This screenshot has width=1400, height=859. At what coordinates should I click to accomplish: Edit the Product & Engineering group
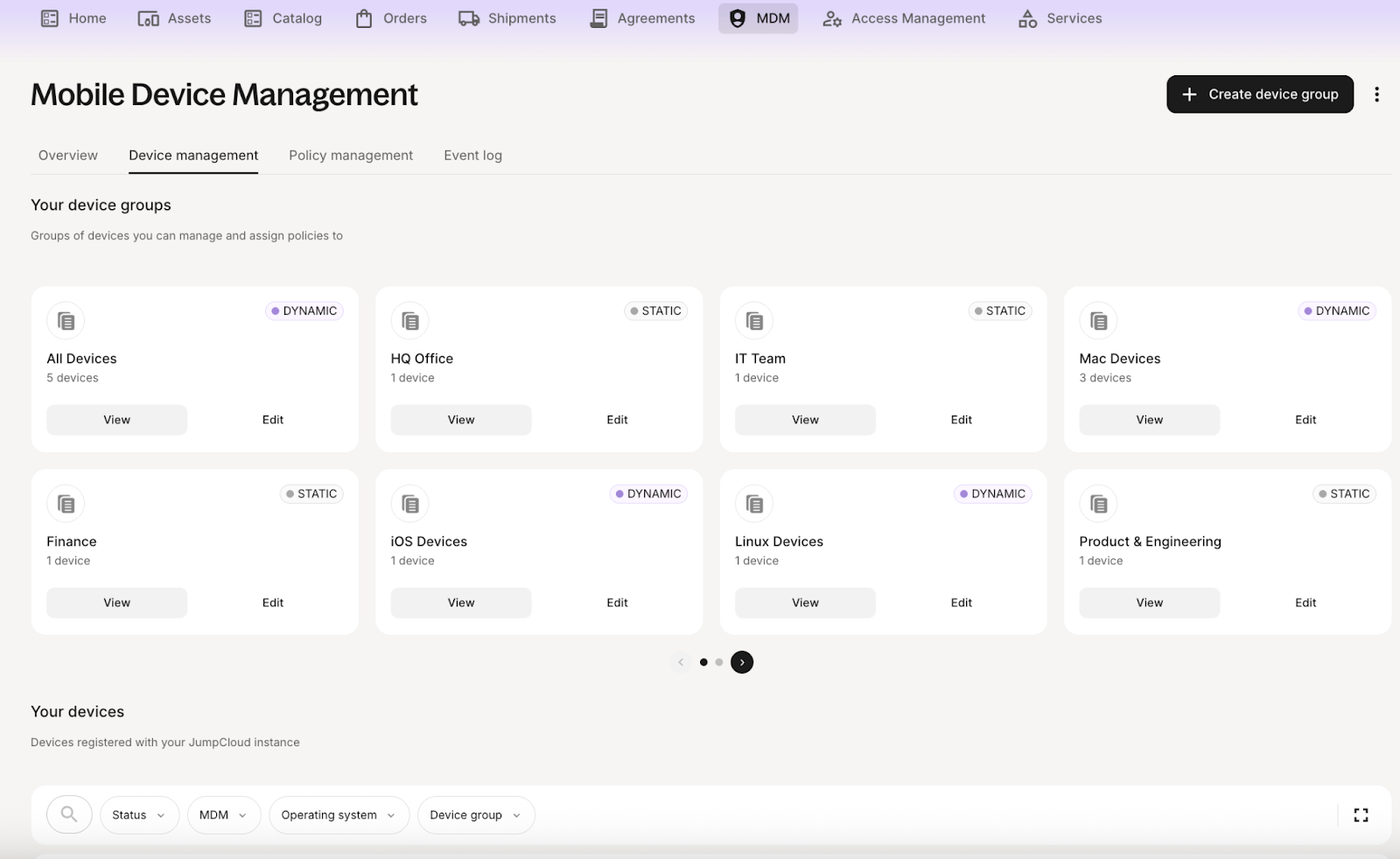pyautogui.click(x=1305, y=603)
